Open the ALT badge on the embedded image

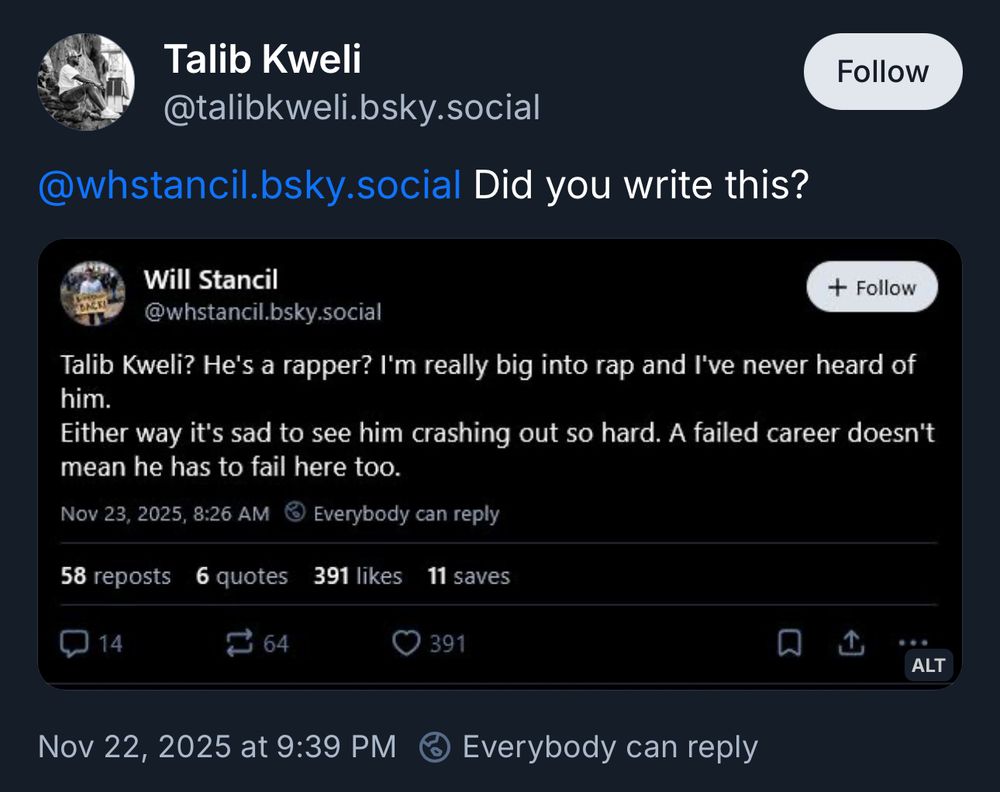928,665
